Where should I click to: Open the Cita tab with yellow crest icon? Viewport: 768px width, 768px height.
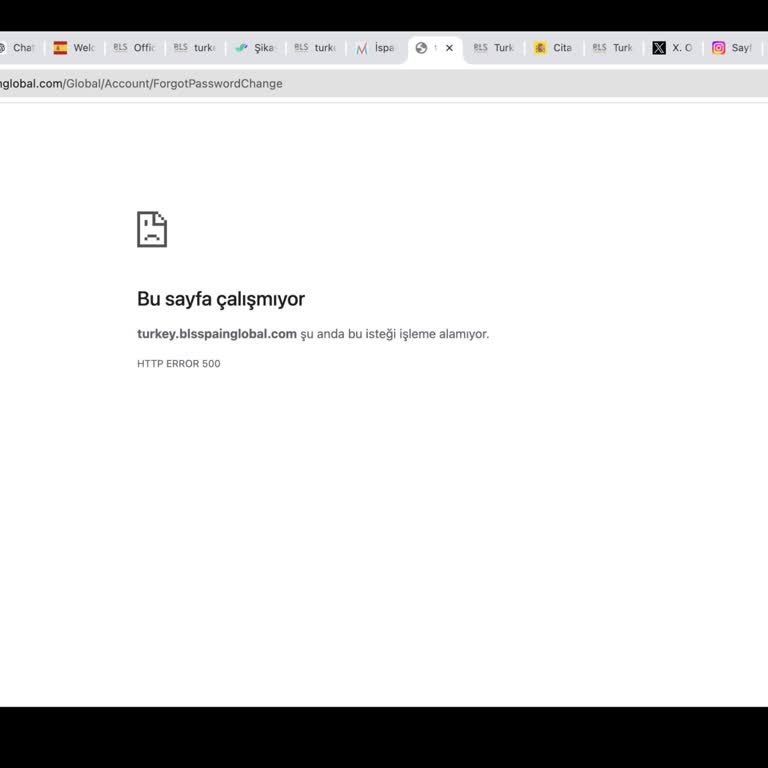point(553,48)
